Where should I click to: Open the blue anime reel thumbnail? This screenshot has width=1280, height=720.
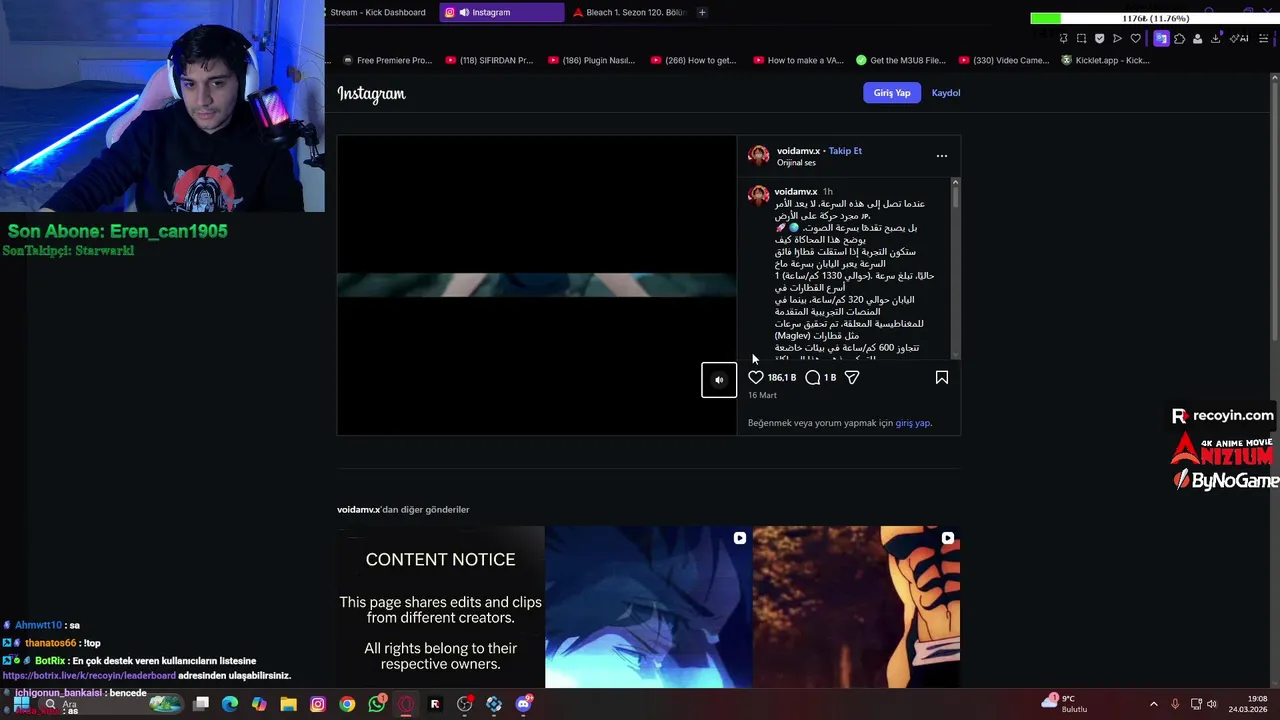[648, 607]
